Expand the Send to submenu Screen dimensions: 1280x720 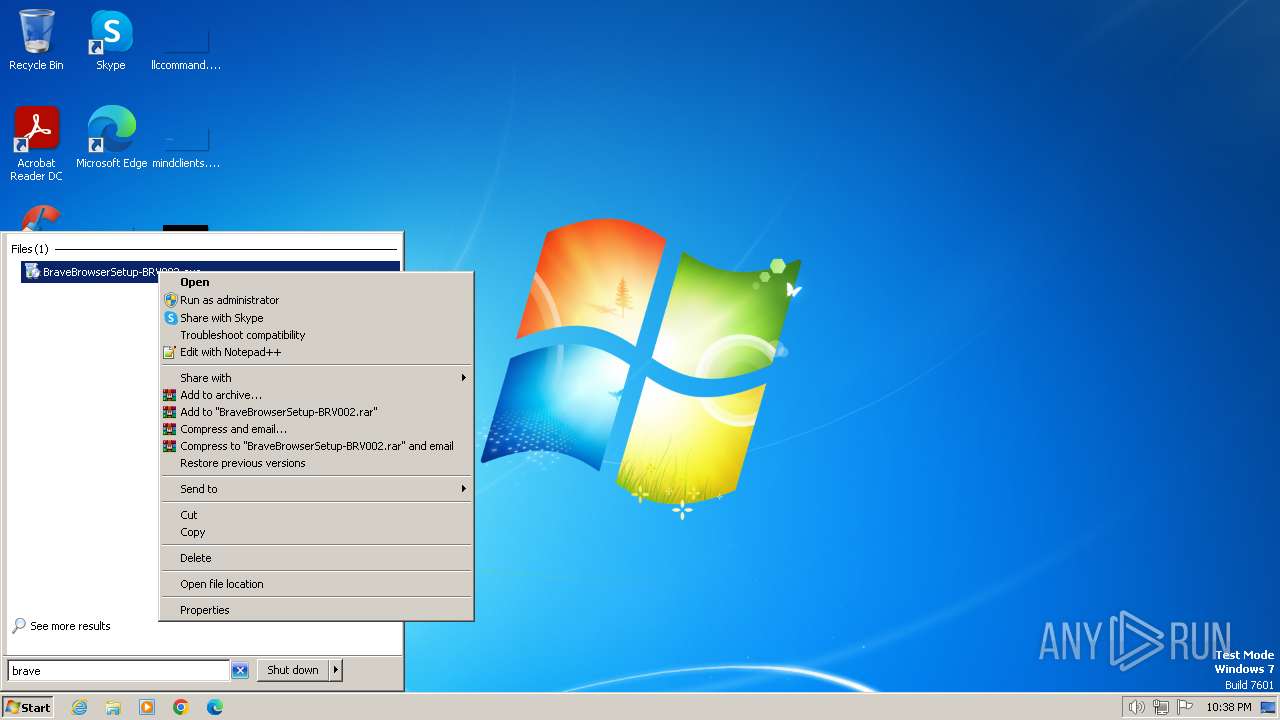pyautogui.click(x=316, y=489)
